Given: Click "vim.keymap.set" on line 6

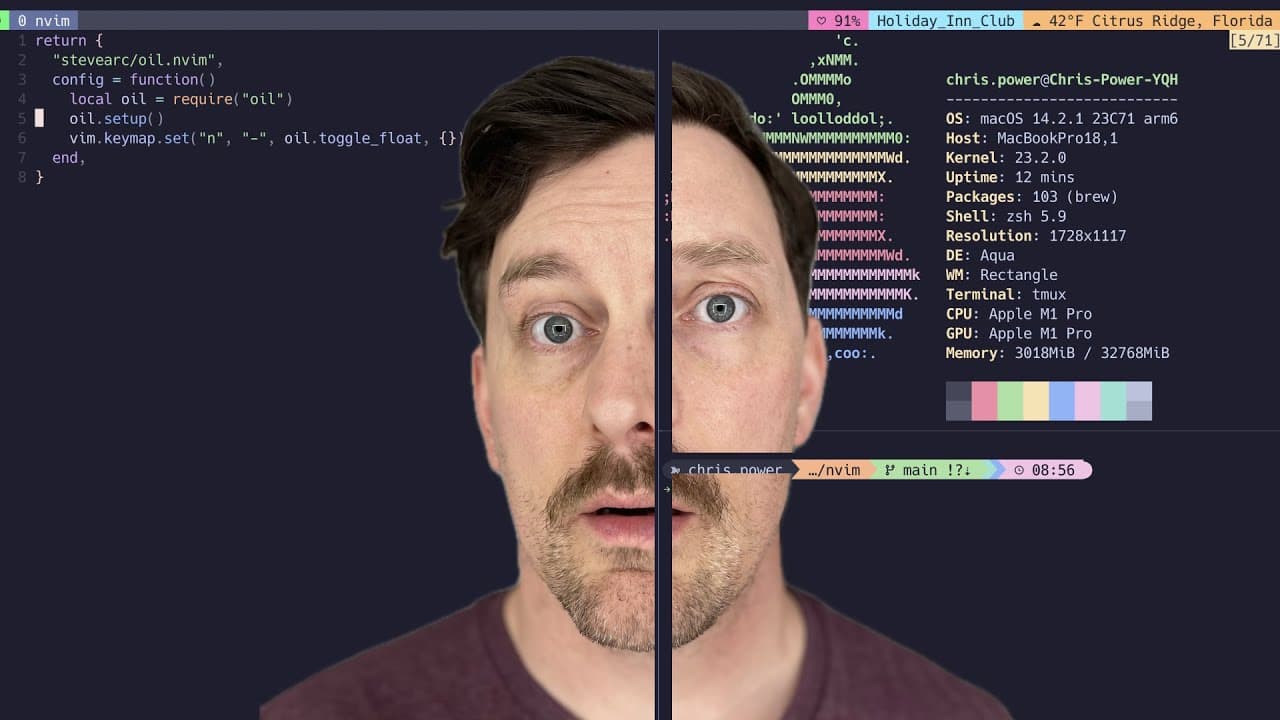Looking at the screenshot, I should (x=129, y=138).
